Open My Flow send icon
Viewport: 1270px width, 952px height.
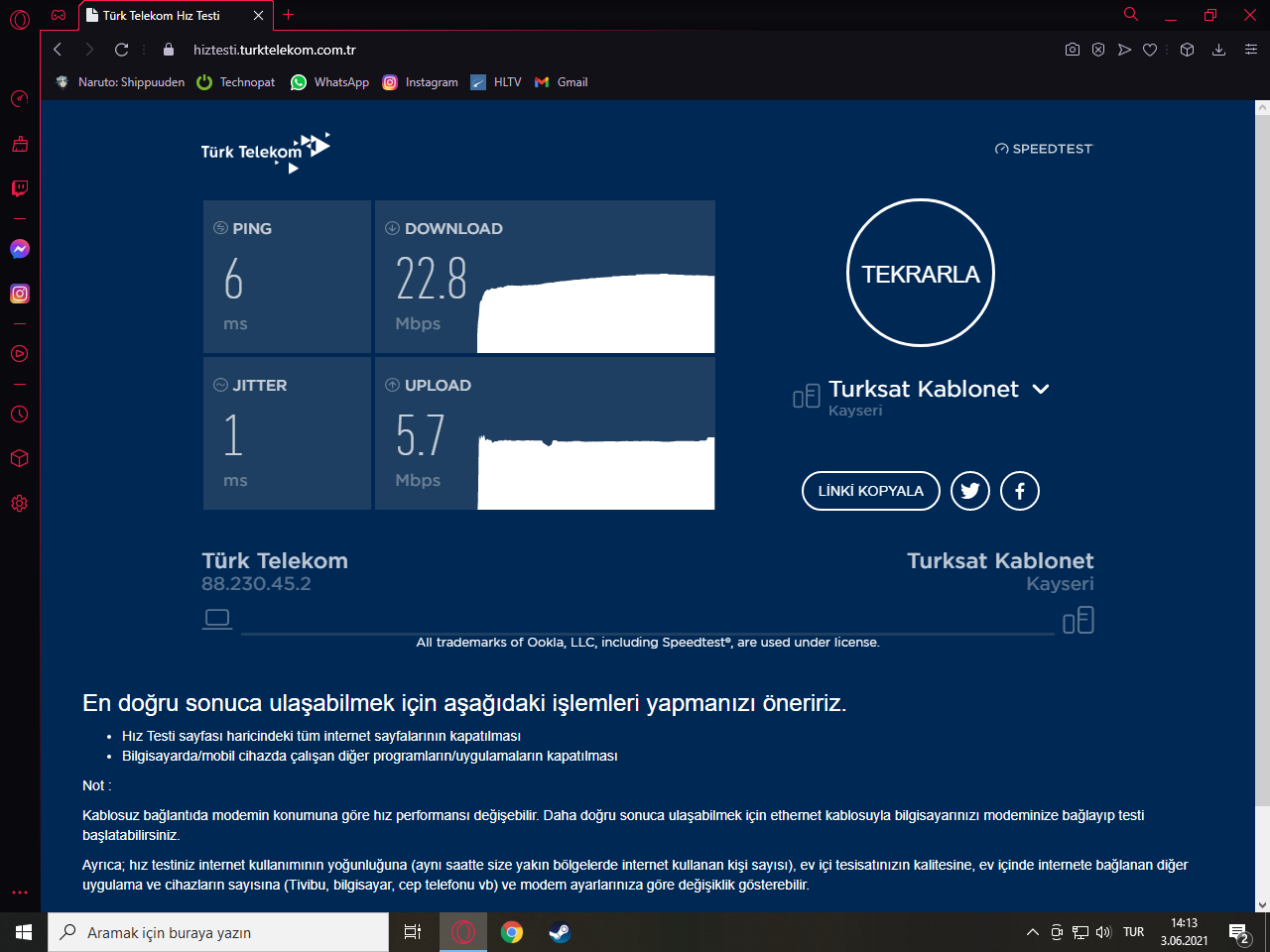(1124, 50)
